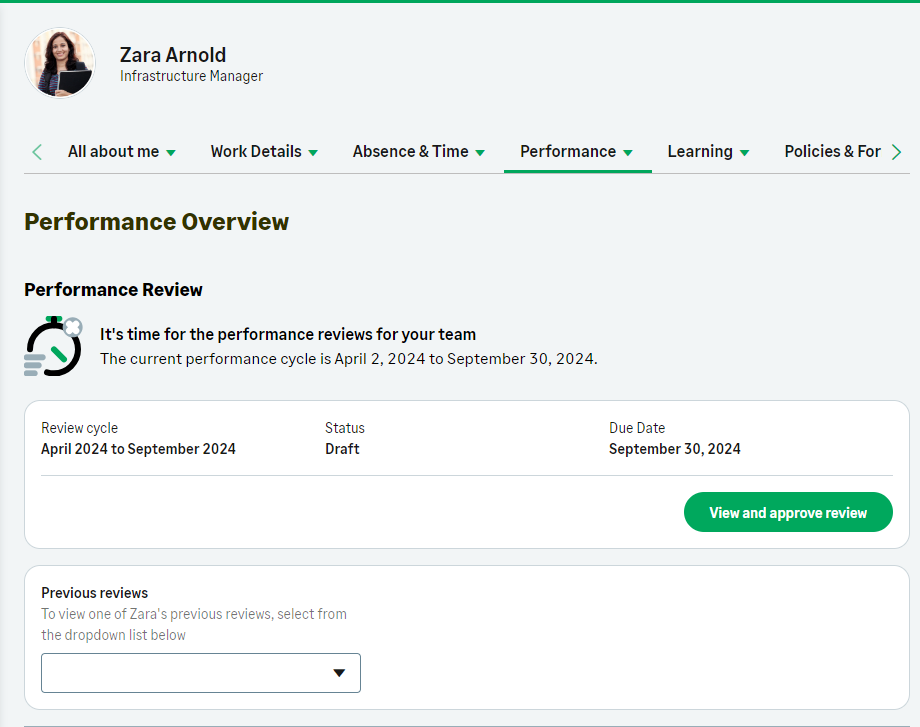This screenshot has height=727, width=920.
Task: Expand the arrow beside Work Details
Action: (313, 153)
